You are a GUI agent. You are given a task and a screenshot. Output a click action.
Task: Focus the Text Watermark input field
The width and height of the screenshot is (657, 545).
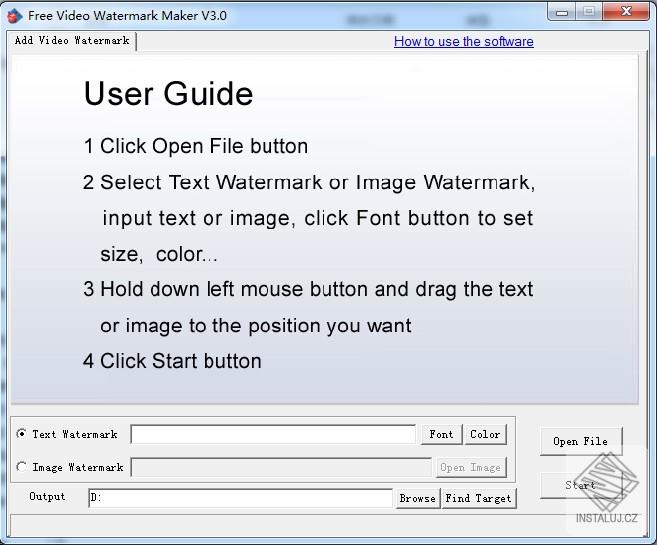[x=273, y=434]
